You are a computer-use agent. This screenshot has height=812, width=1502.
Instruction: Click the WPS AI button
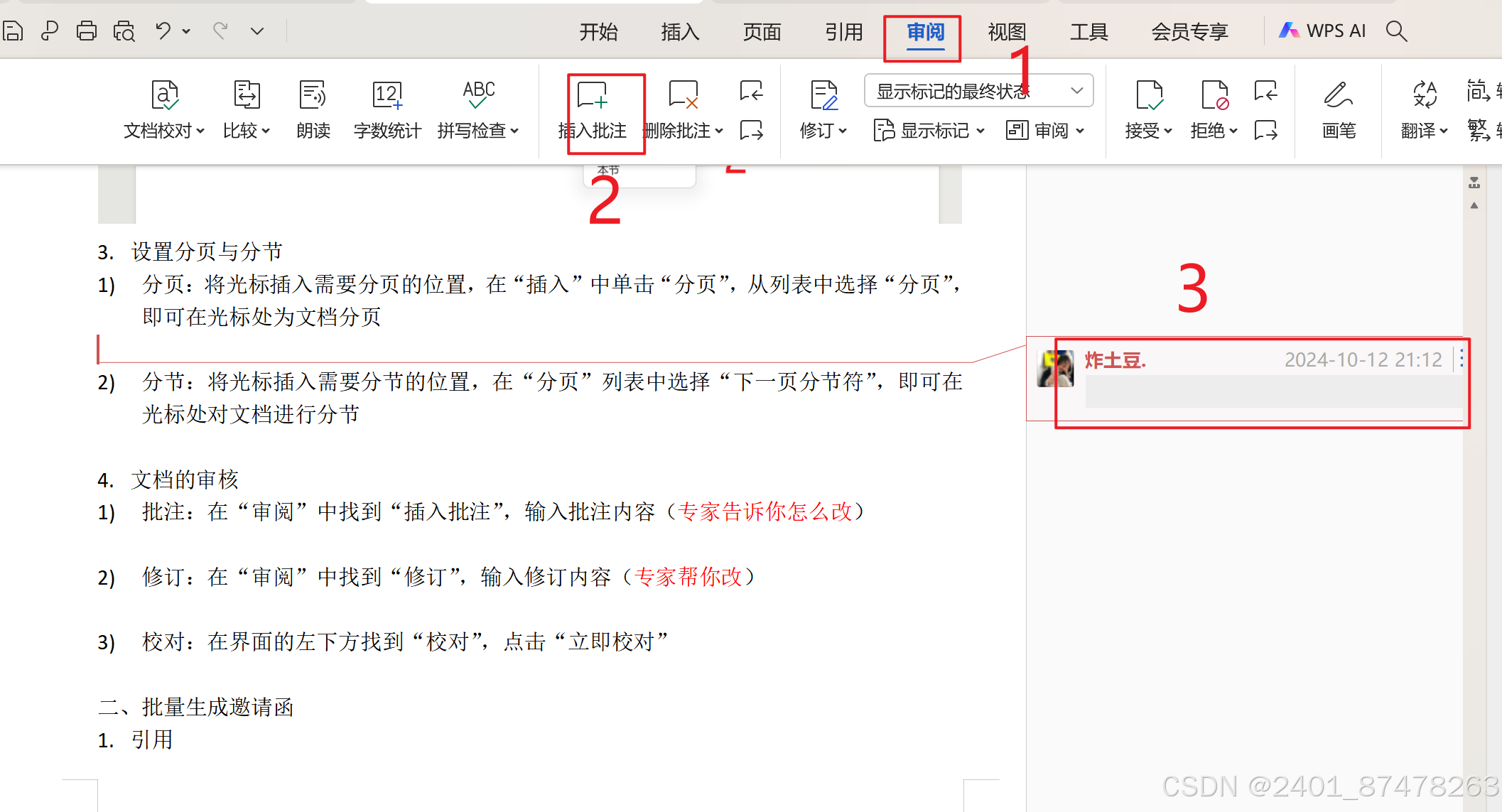point(1322,31)
